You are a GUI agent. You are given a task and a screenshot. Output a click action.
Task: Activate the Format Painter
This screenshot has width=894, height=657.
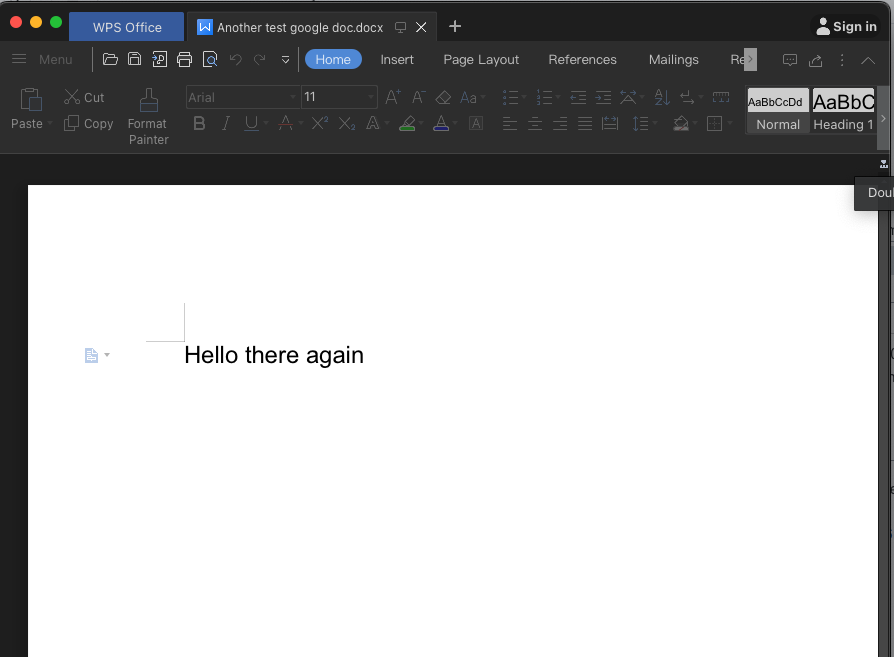tap(148, 116)
